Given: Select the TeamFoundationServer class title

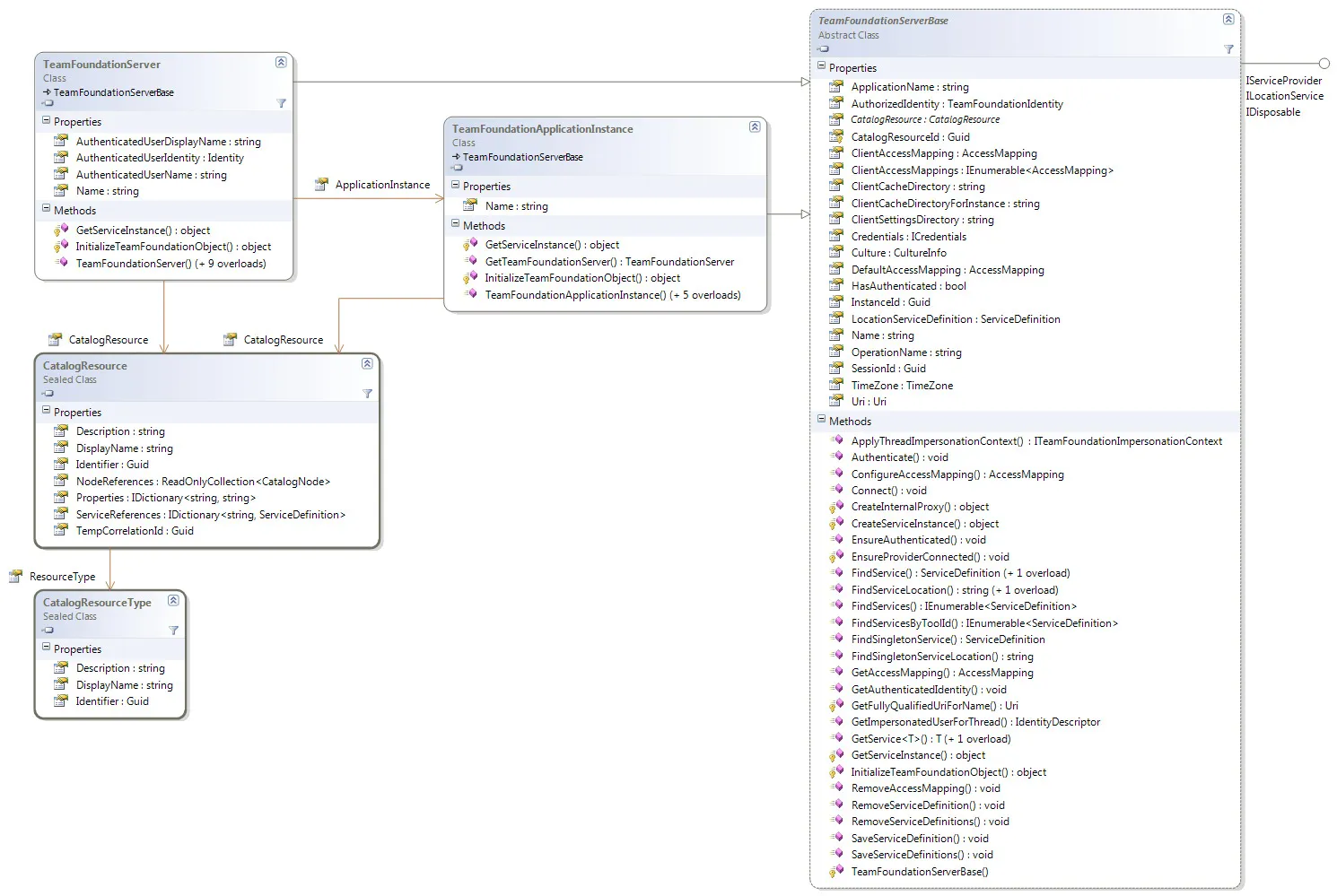Looking at the screenshot, I should click(101, 65).
